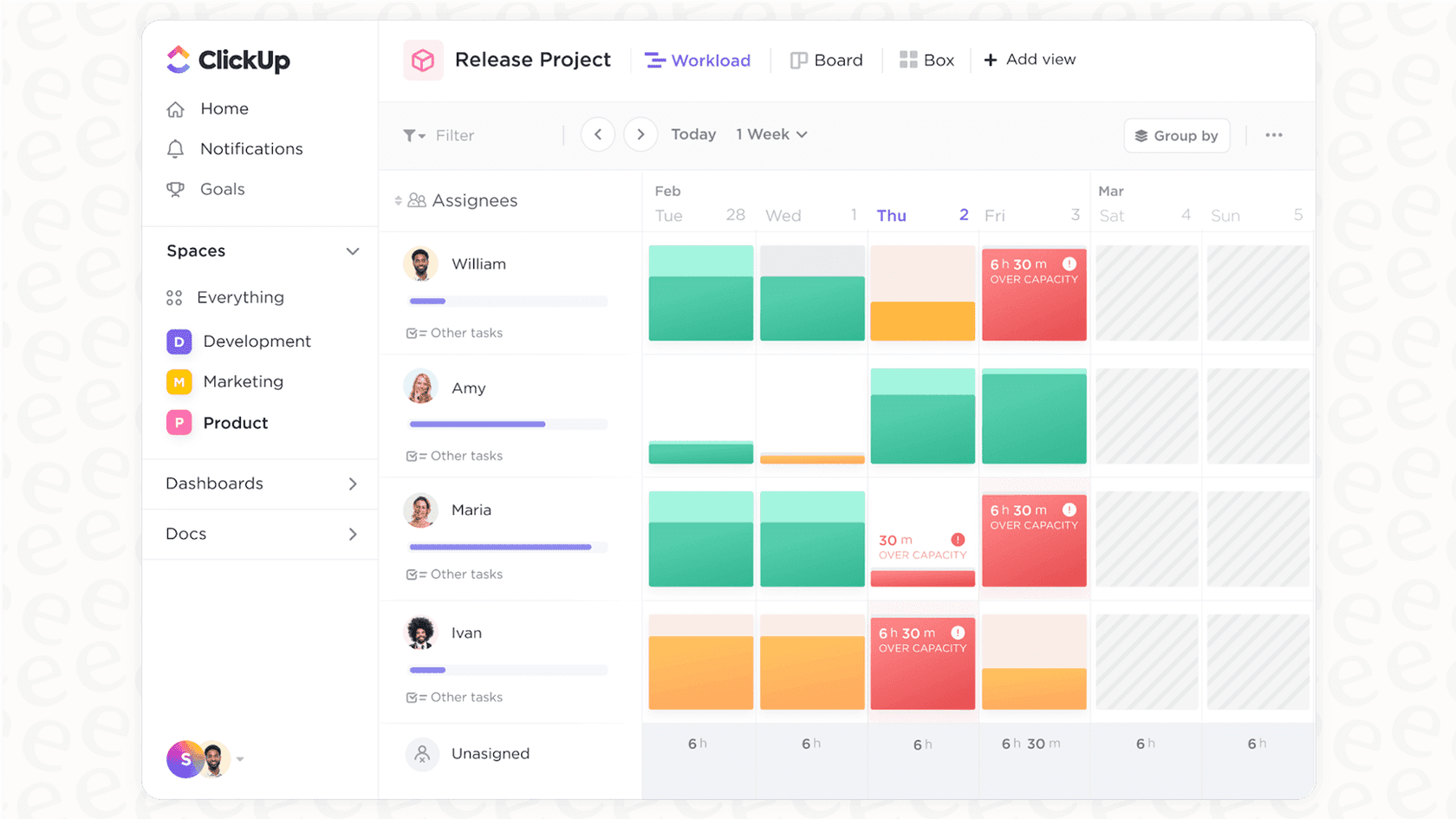Click the Release Project cube icon
The image size is (1456, 819).
pyautogui.click(x=423, y=60)
